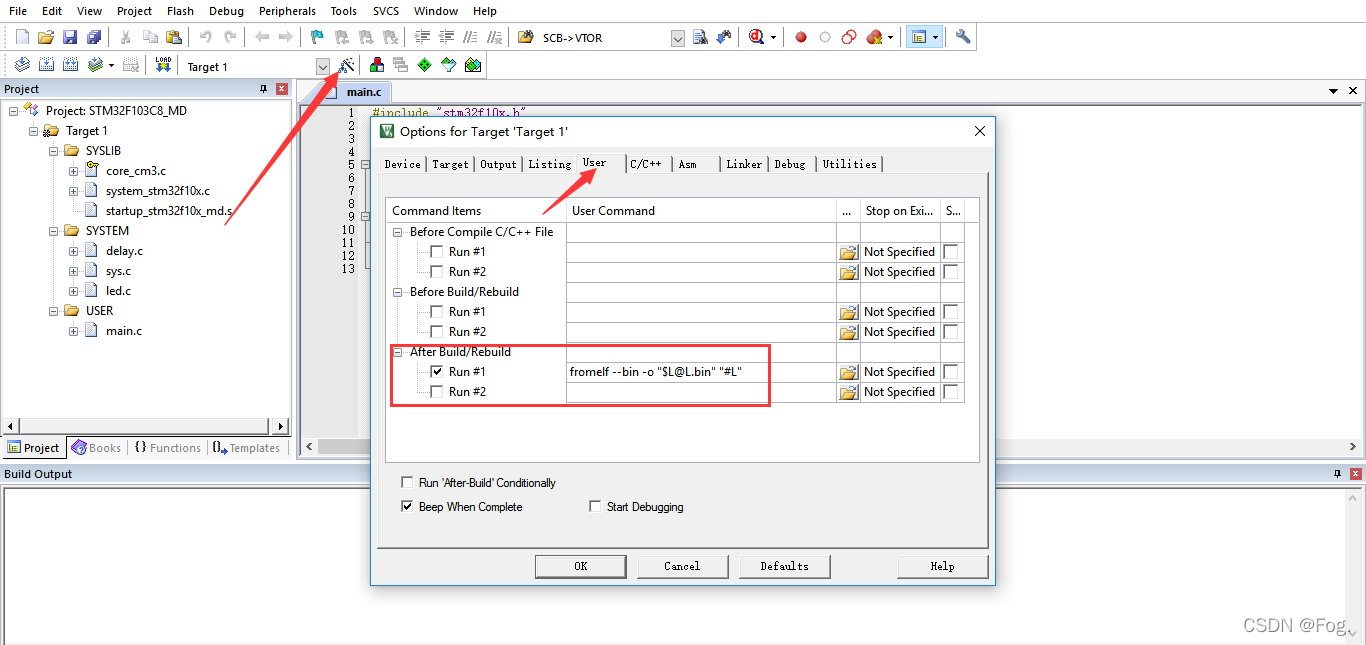The image size is (1366, 645).
Task: Switch to the Device tab
Action: click(x=402, y=164)
